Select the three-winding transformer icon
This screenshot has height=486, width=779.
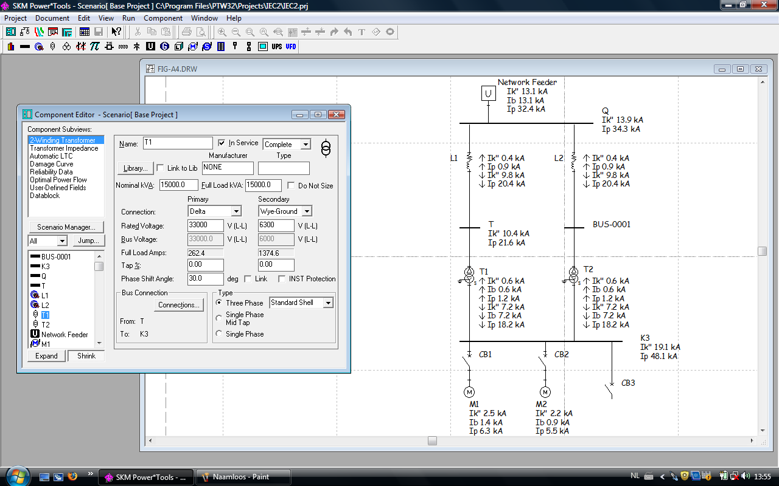(x=67, y=47)
